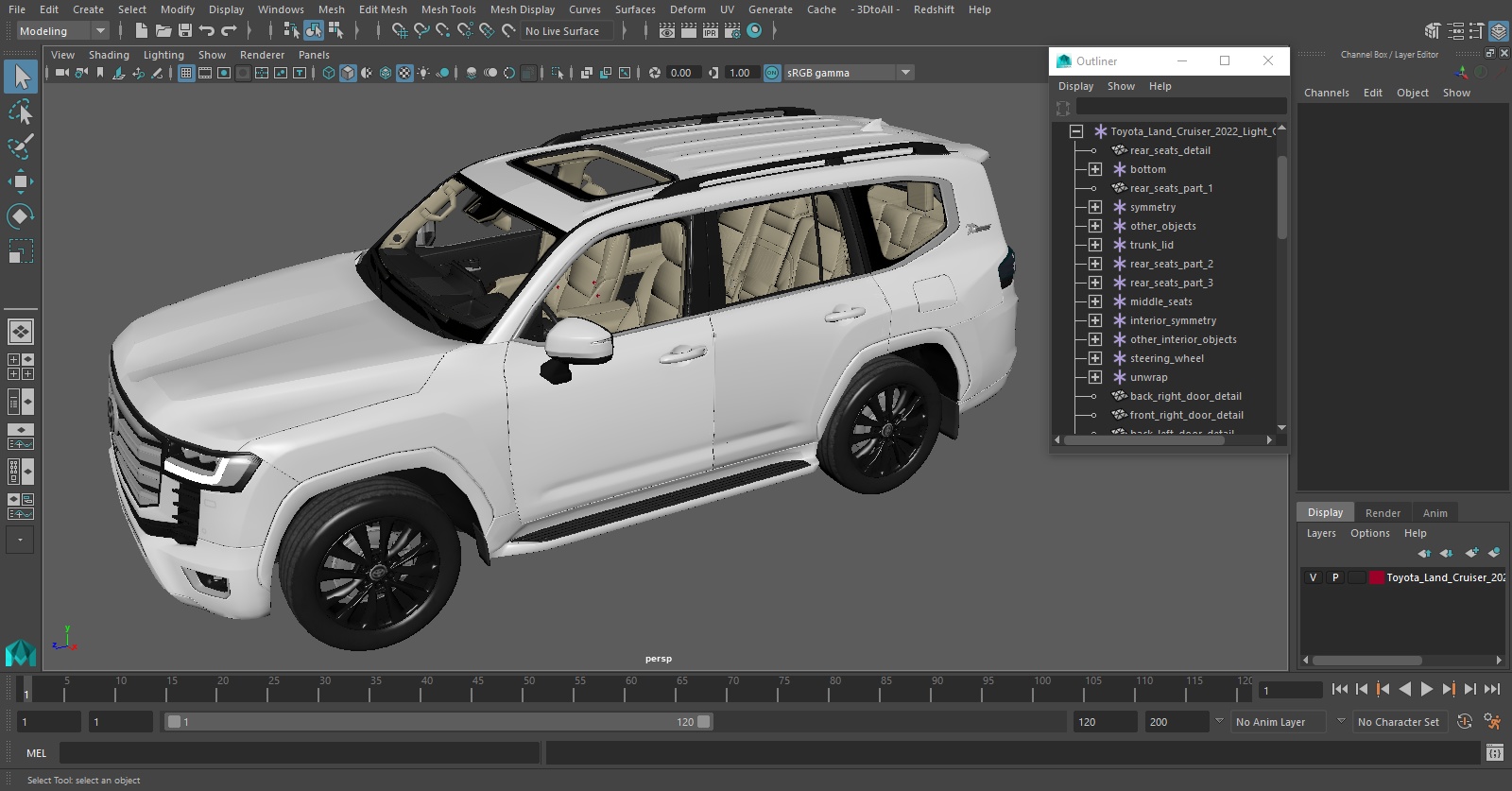Open the Redshift menu
The image size is (1512, 791).
[x=934, y=9]
